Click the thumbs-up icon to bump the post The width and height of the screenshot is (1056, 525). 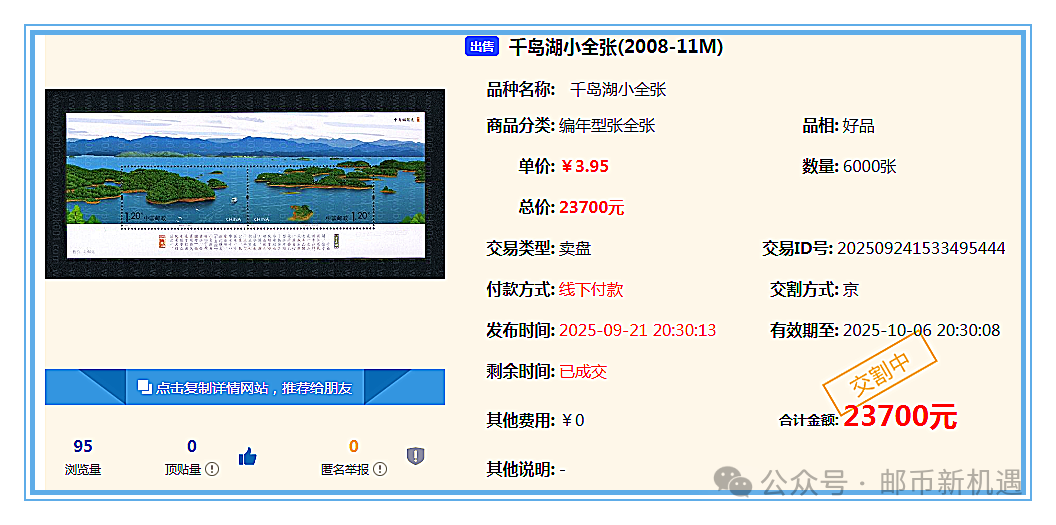(x=248, y=457)
